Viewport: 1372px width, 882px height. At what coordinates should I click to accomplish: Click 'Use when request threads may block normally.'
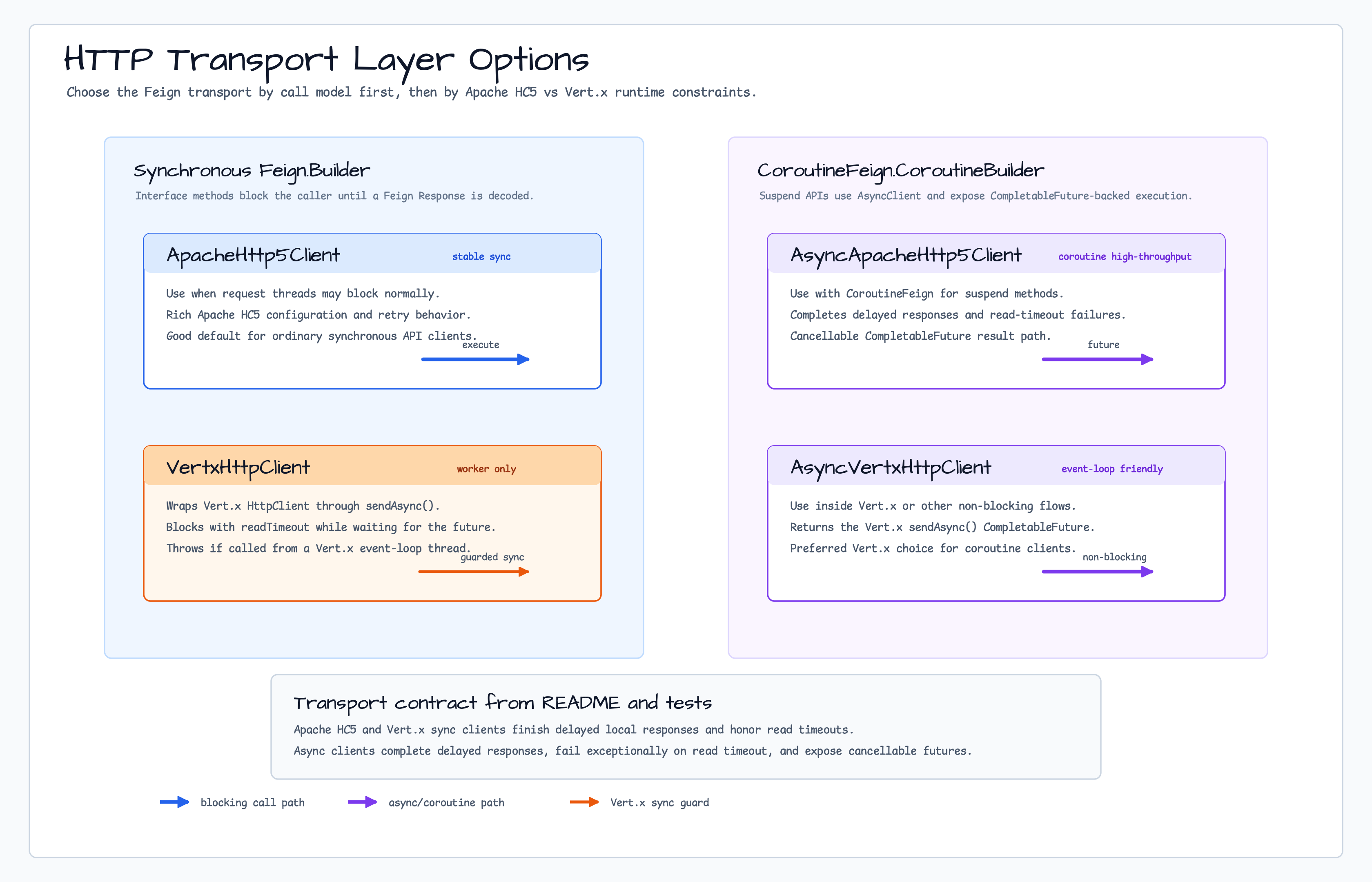pyautogui.click(x=303, y=294)
